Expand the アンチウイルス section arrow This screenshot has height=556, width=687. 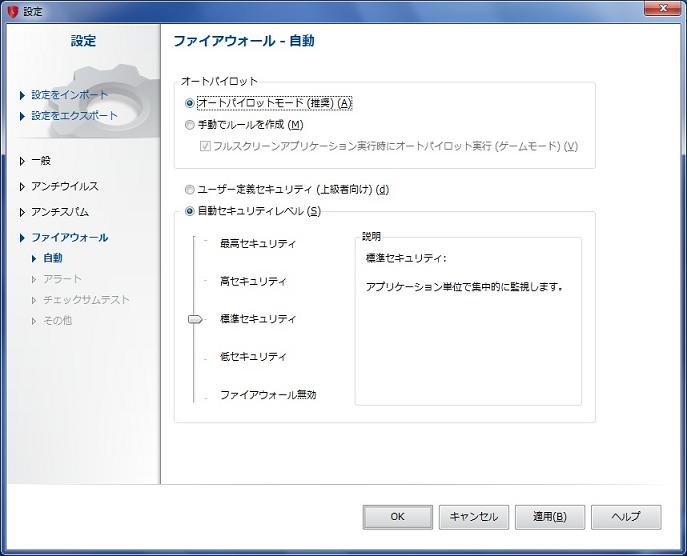pos(22,187)
